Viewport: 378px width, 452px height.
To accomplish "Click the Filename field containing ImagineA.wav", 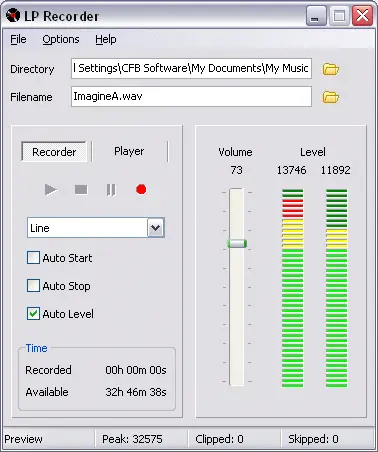I will point(191,96).
